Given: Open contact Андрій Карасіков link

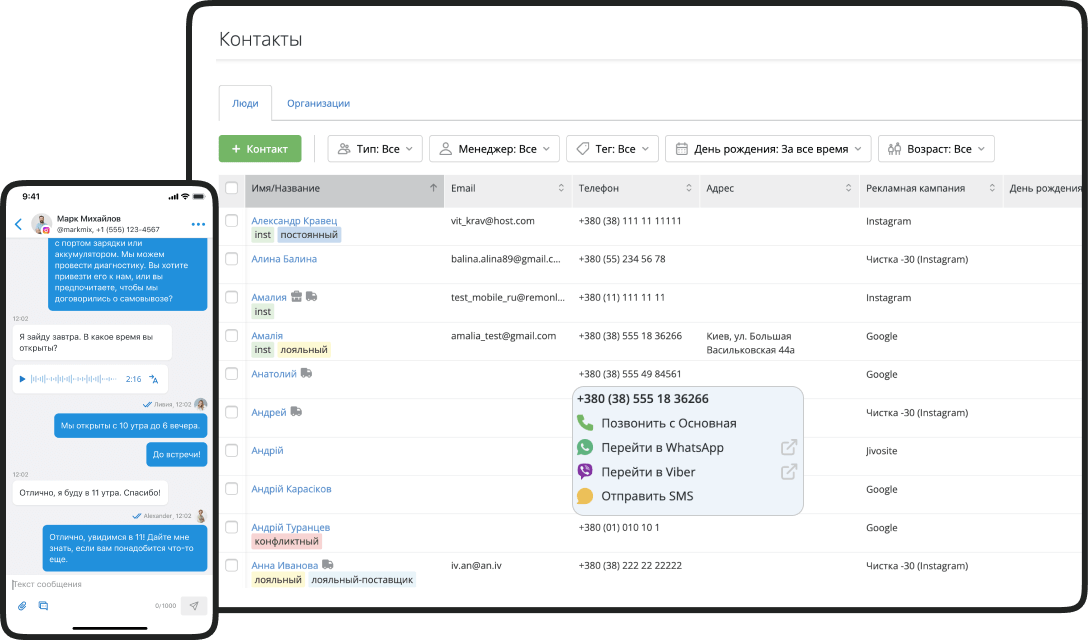Looking at the screenshot, I should click(290, 489).
